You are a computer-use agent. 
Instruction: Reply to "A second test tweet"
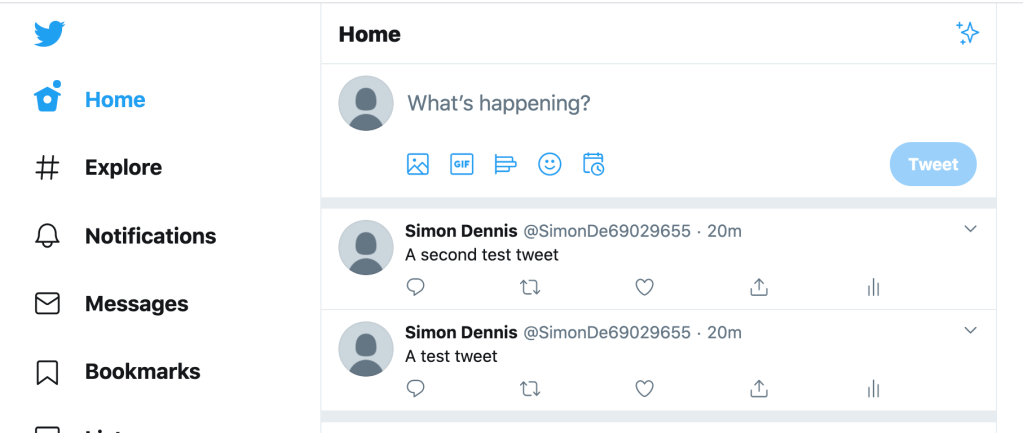coord(416,287)
